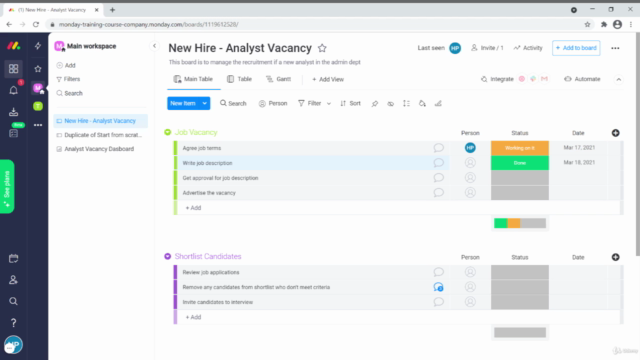Screen dimensions: 640x360
Task: Open notifications bell in left rail
Action: coord(13,90)
